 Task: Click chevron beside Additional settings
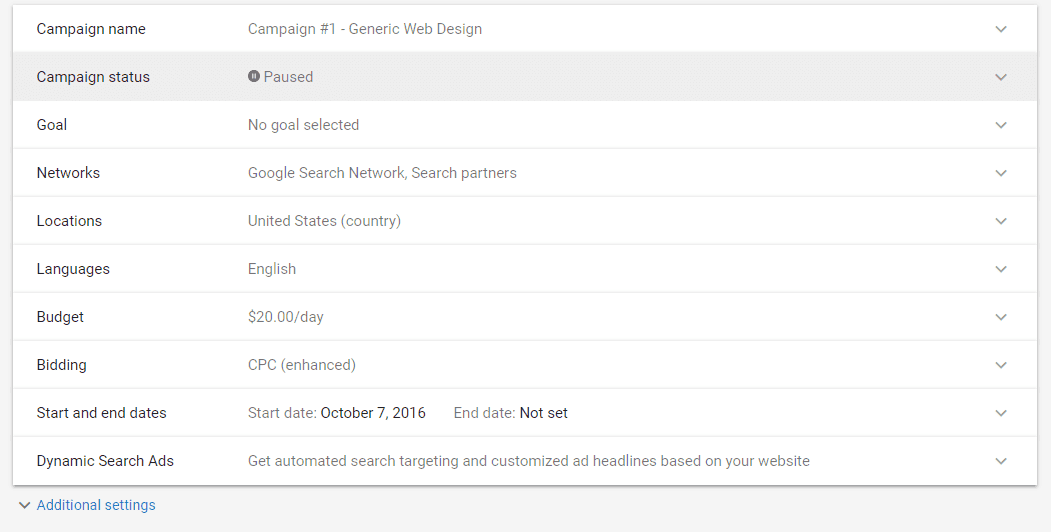pos(25,505)
